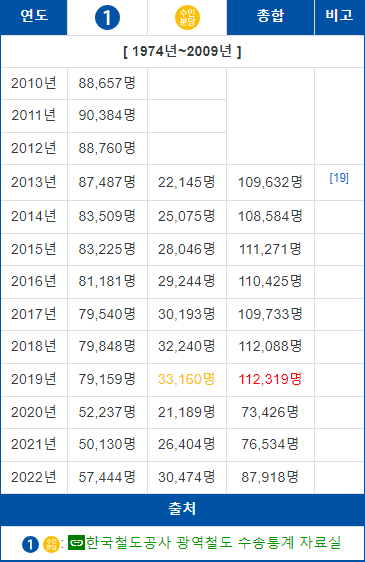Image resolution: width=365 pixels, height=562 pixels.
Task: Click the yellow 수인분당 line icon in the header
Action: 187,18
